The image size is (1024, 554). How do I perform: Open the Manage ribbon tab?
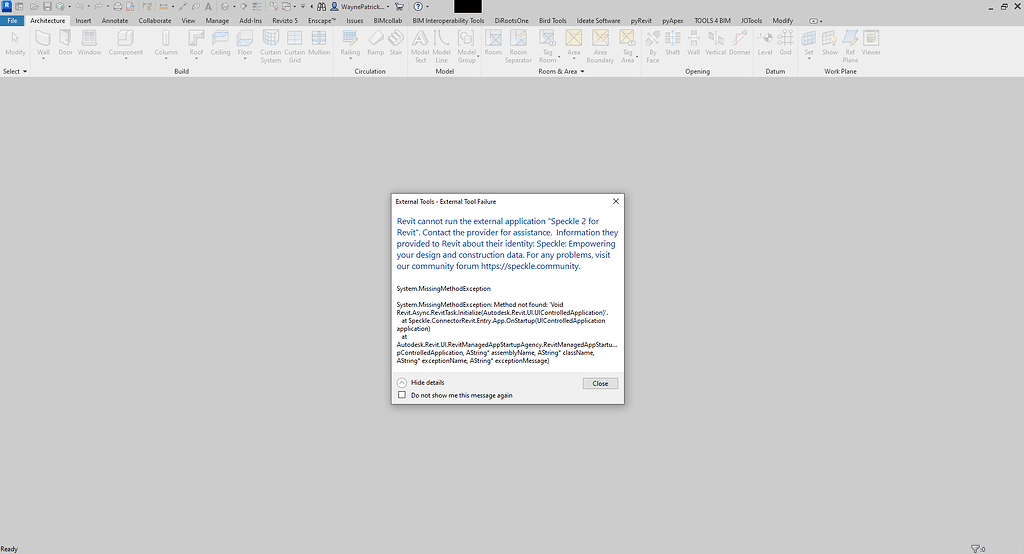217,20
